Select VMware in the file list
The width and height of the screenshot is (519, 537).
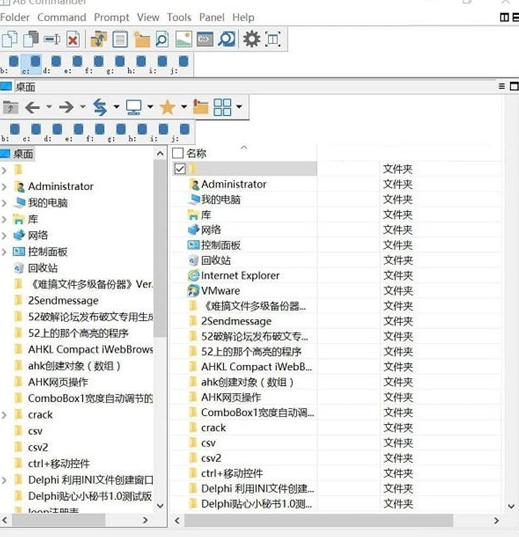pyautogui.click(x=220, y=291)
